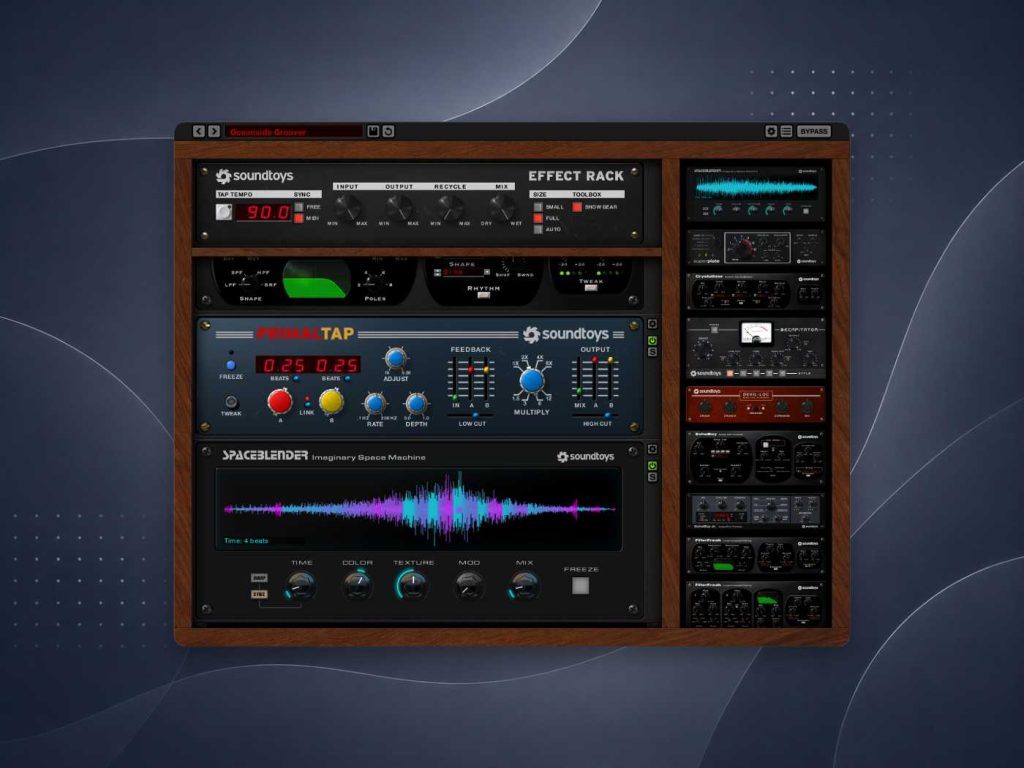This screenshot has width=1024, height=768.
Task: Select the SuperPlate plugin thumbnail
Action: pyautogui.click(x=756, y=248)
